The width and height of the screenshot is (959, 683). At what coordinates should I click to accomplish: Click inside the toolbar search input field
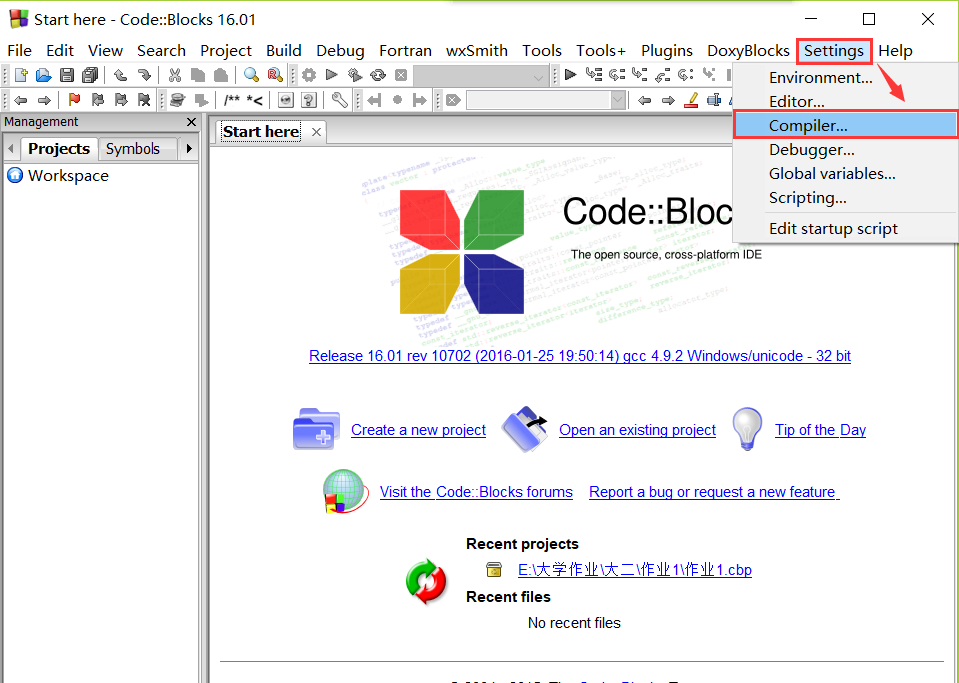pos(539,100)
